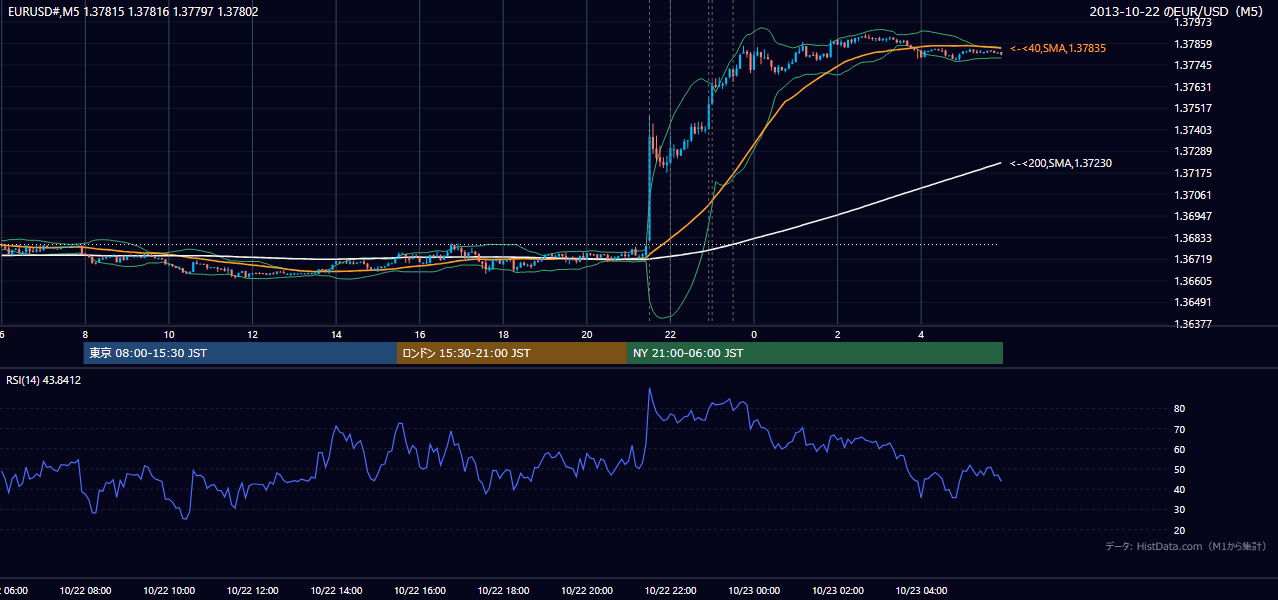Click hour tick 16 under price chart
Screen dimensions: 1278x600
tap(420, 334)
